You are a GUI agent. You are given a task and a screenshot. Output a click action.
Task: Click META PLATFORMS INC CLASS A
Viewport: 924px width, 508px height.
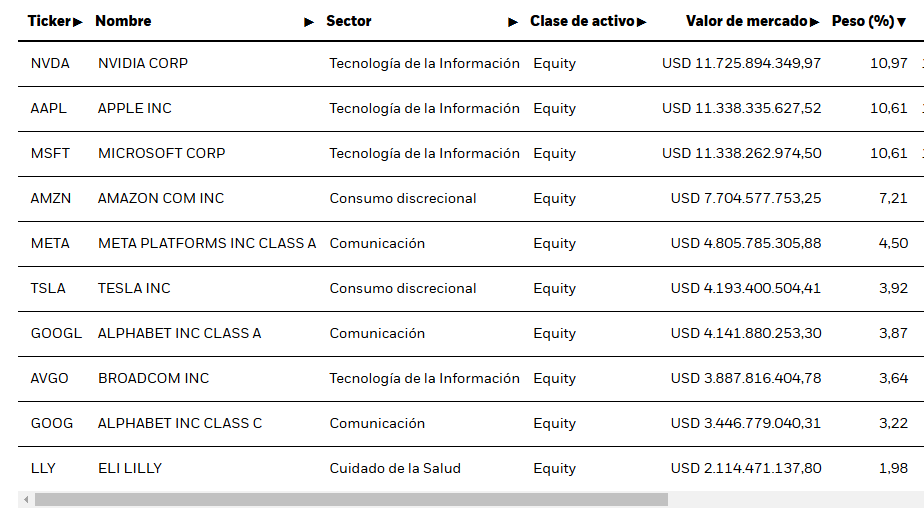coord(207,243)
